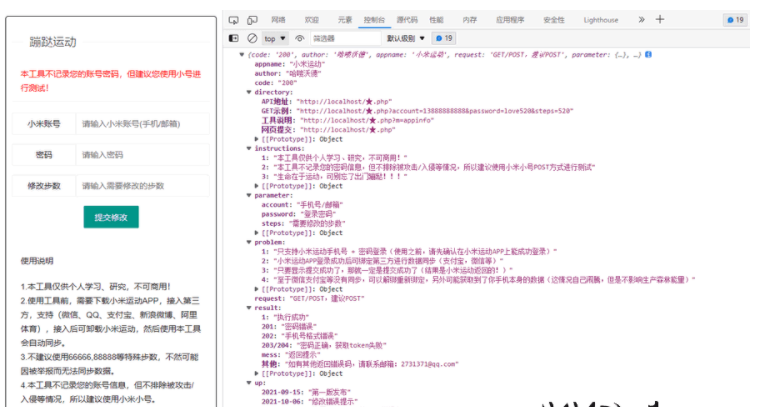
Task: Focus the 密码 input field
Action: pyautogui.click(x=143, y=155)
